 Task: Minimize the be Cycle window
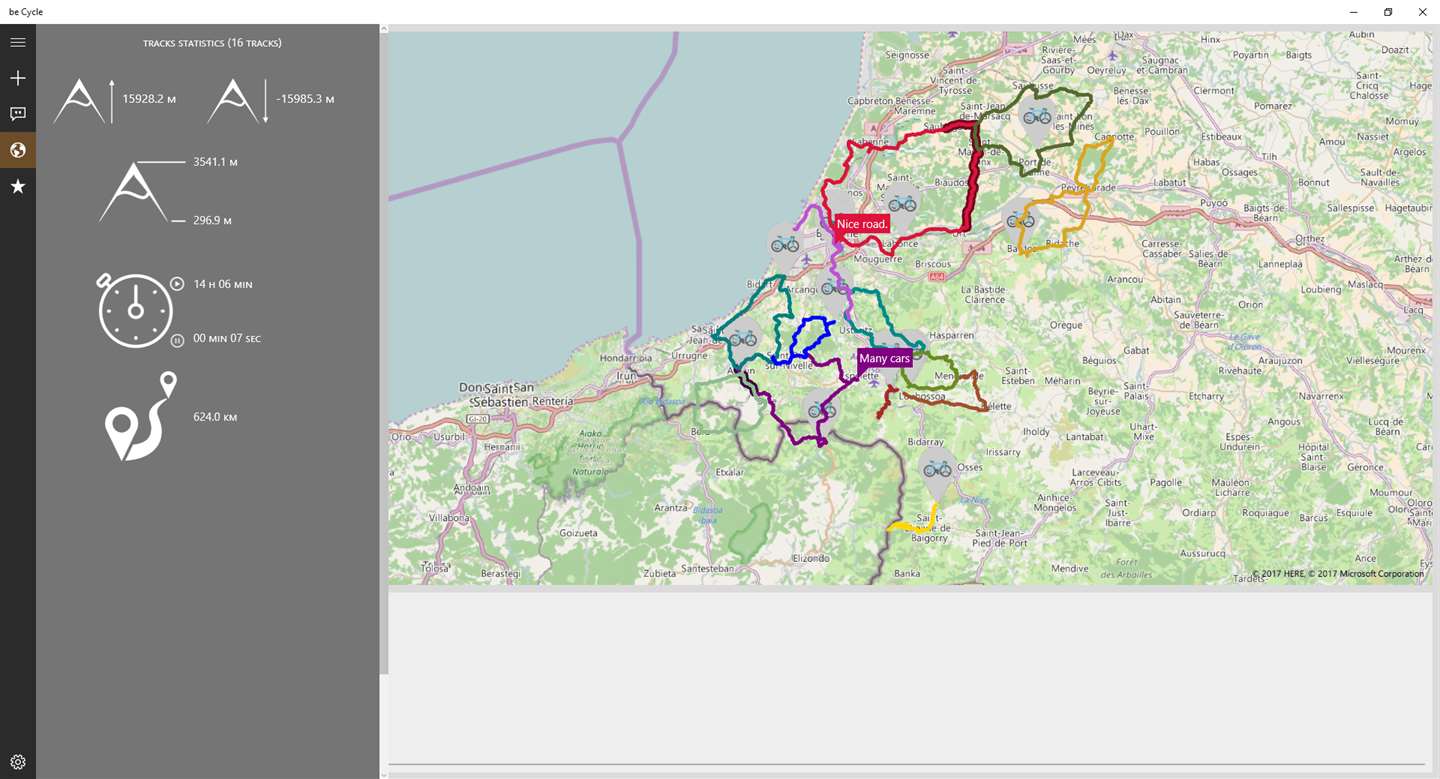point(1353,12)
